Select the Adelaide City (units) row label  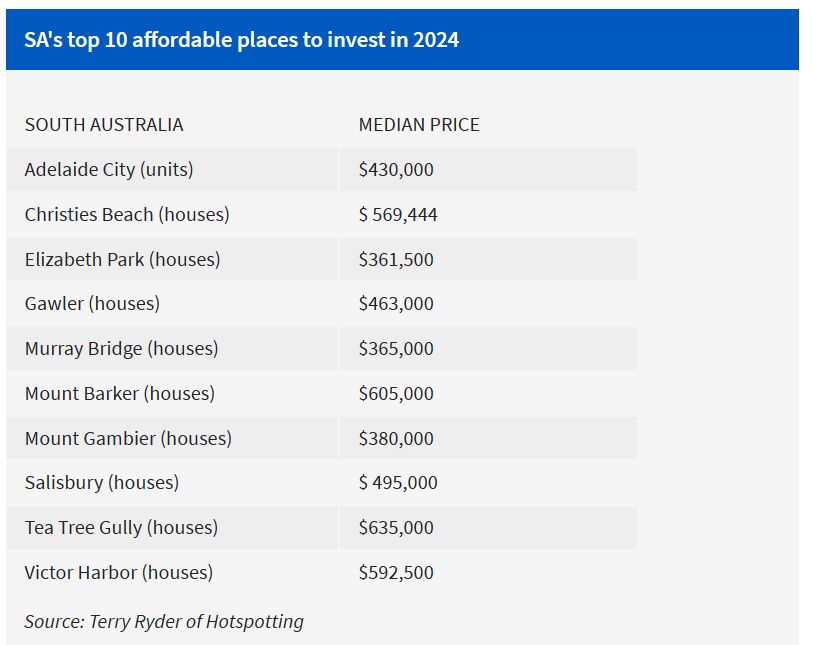coord(109,170)
